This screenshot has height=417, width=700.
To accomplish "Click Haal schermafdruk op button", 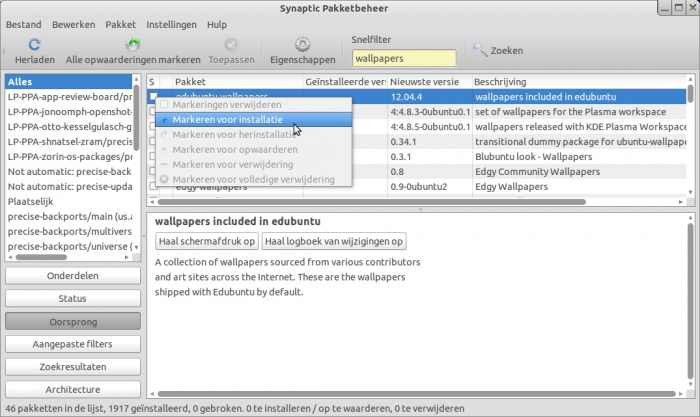I will [x=207, y=241].
